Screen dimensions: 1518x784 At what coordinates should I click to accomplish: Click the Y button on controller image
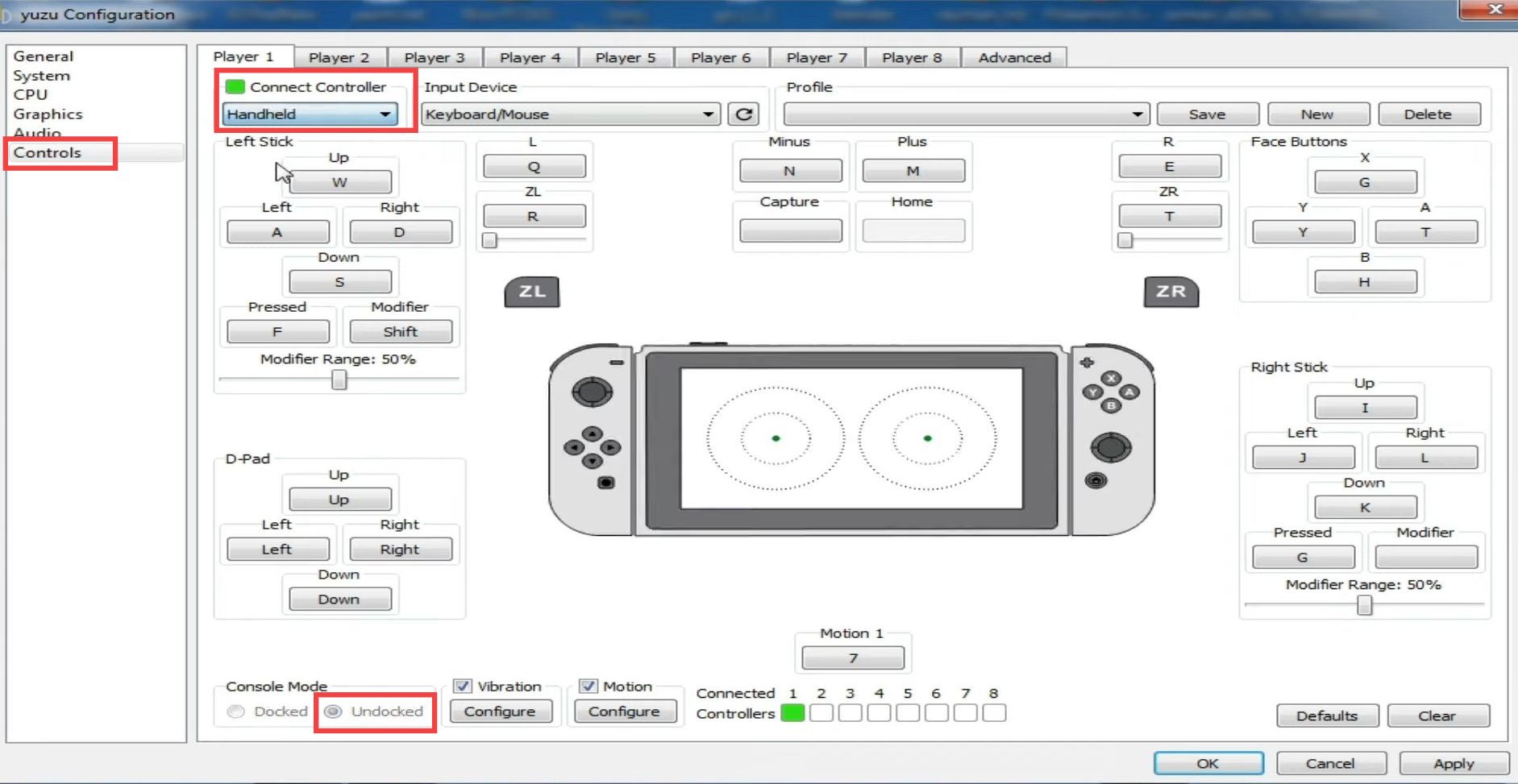point(1093,392)
